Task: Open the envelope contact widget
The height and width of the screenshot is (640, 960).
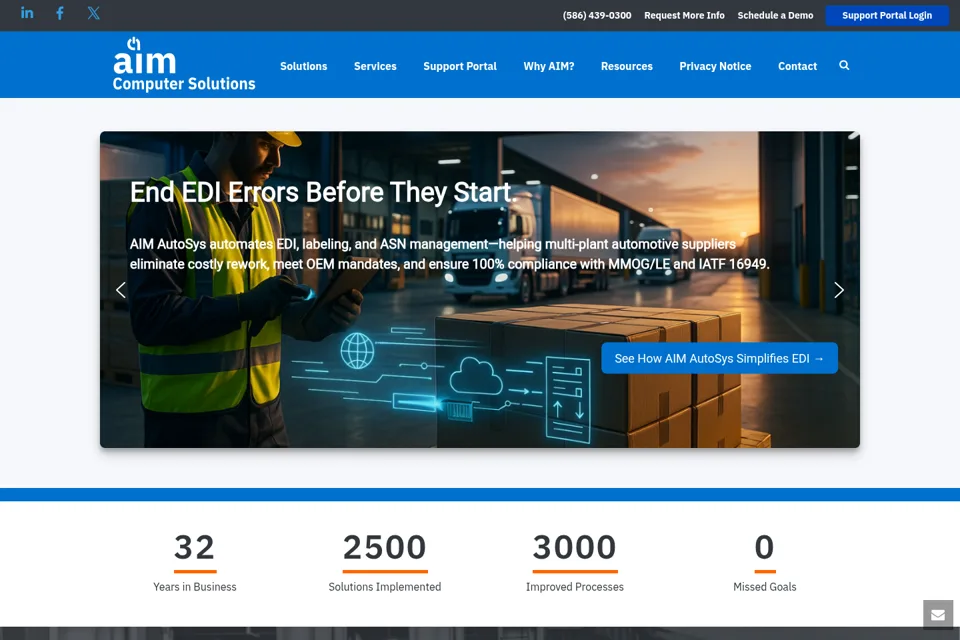Action: tap(938, 615)
